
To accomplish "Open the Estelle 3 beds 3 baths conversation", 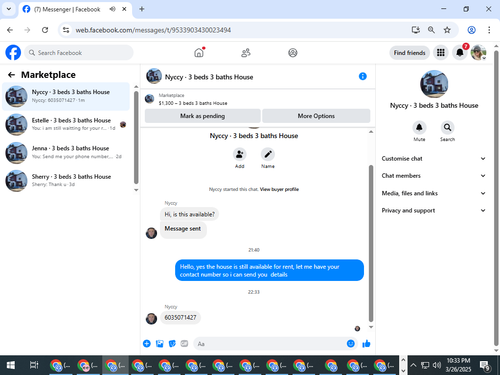I will (66, 124).
